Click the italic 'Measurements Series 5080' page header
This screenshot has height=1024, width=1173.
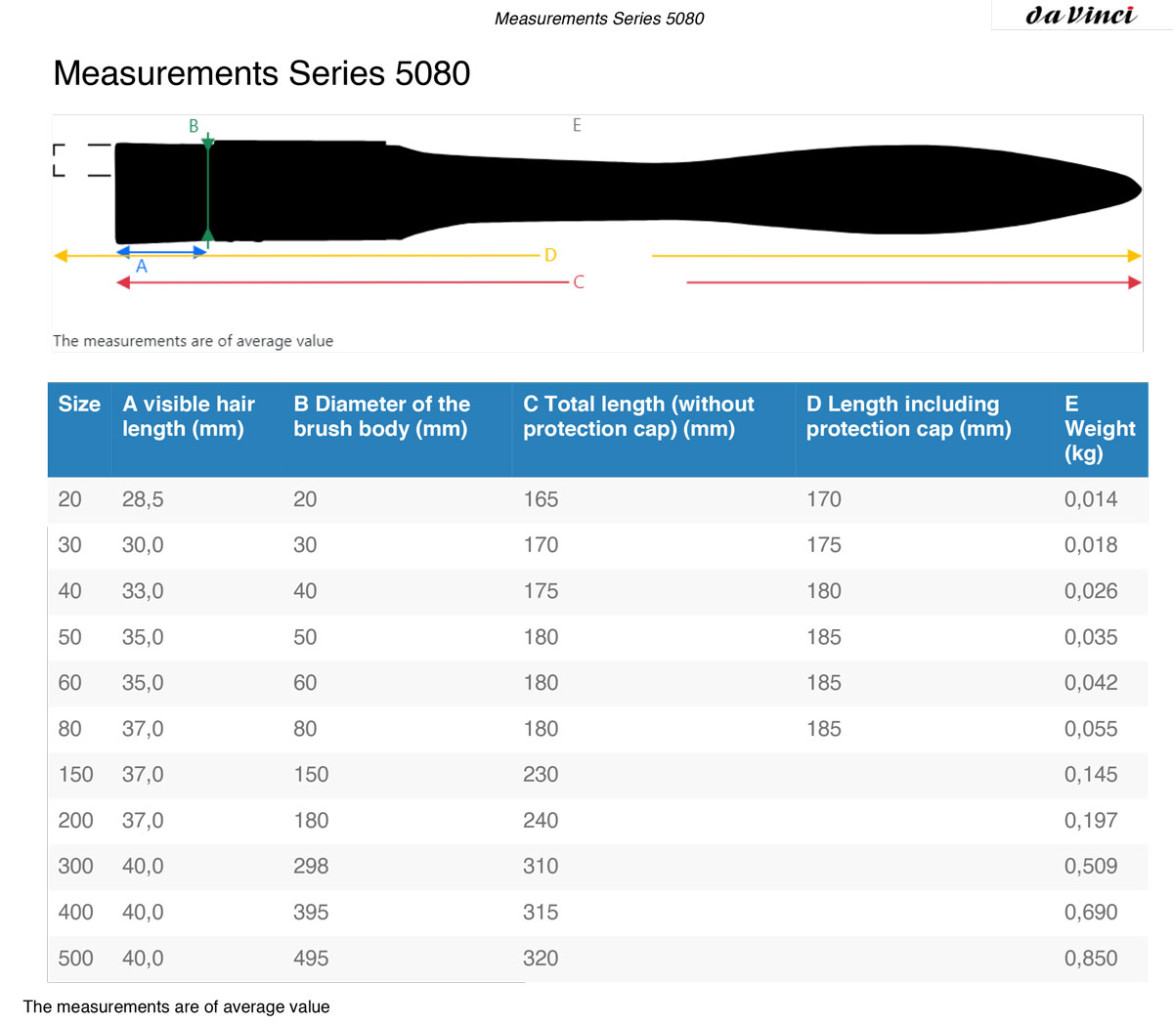pos(599,19)
